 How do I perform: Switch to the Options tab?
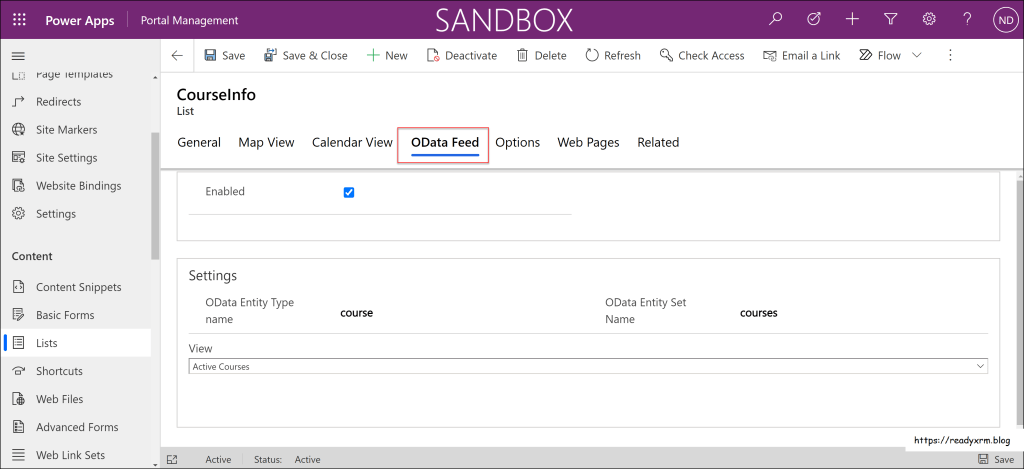(x=517, y=143)
